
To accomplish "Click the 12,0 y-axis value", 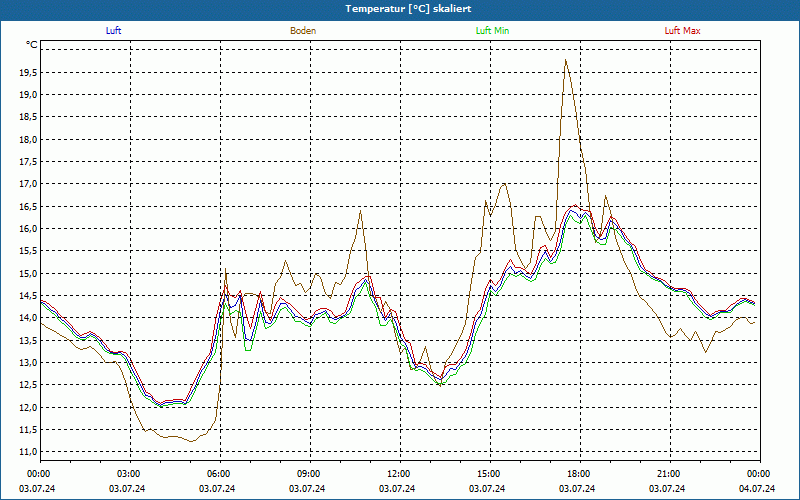I will (28, 408).
